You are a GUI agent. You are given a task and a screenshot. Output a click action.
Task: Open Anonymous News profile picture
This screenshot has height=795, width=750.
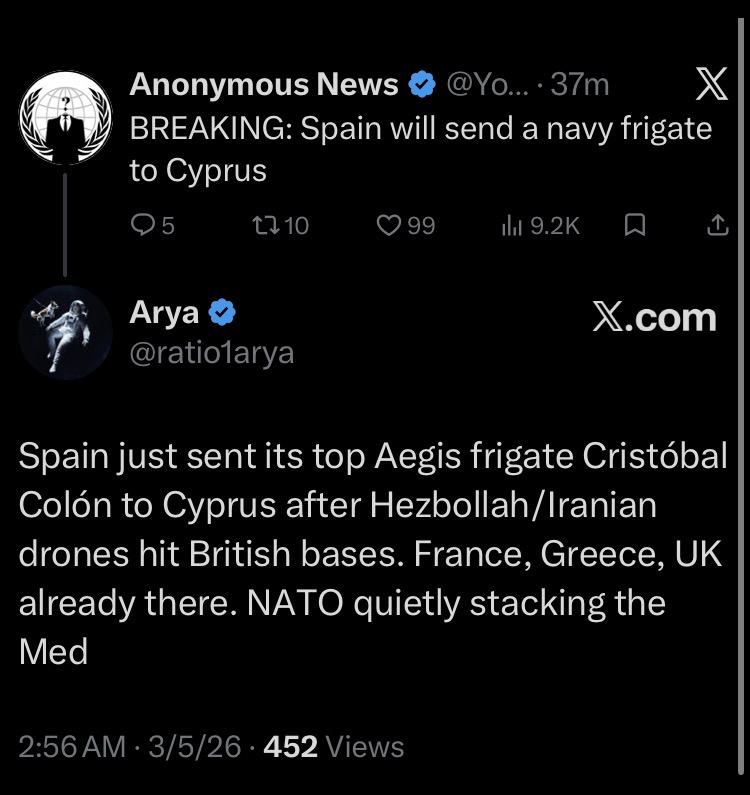(66, 117)
